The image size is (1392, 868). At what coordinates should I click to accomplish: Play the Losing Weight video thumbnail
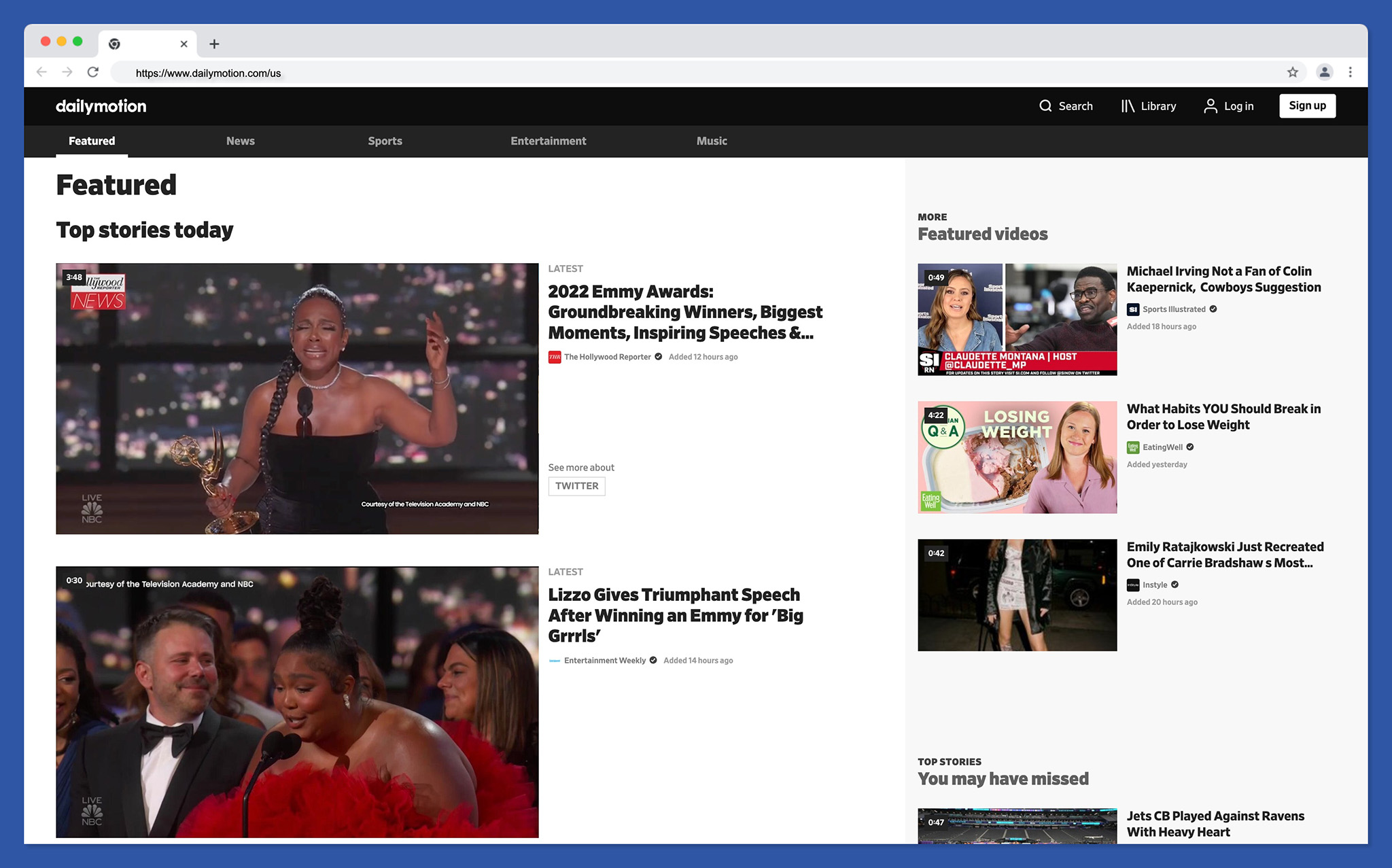tap(1017, 457)
